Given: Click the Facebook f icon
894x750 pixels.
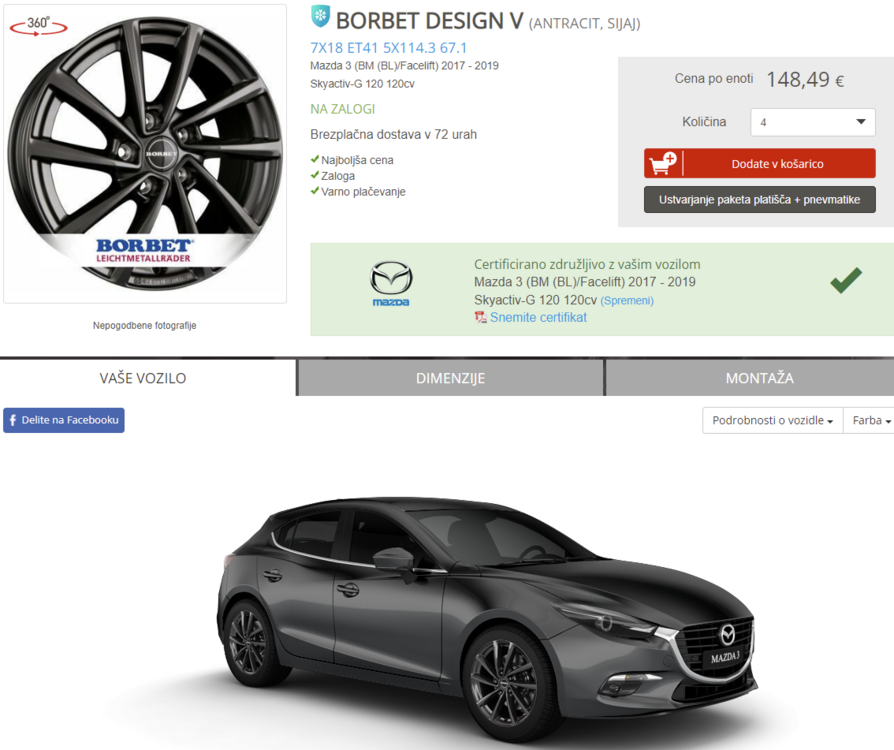Looking at the screenshot, I should coord(13,420).
